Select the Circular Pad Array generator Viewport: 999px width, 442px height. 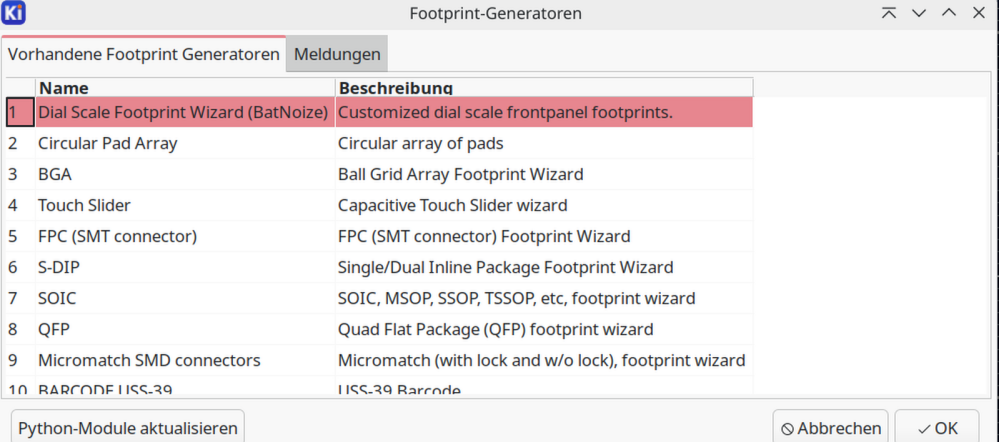point(108,143)
